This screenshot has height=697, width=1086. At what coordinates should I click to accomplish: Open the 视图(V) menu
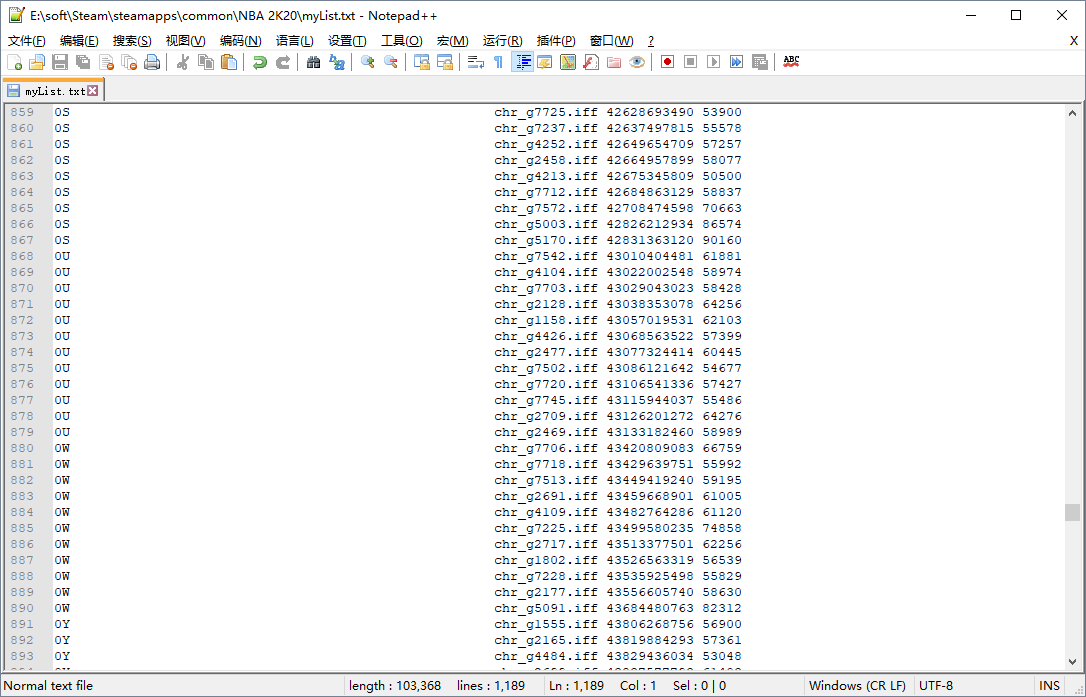click(x=186, y=41)
